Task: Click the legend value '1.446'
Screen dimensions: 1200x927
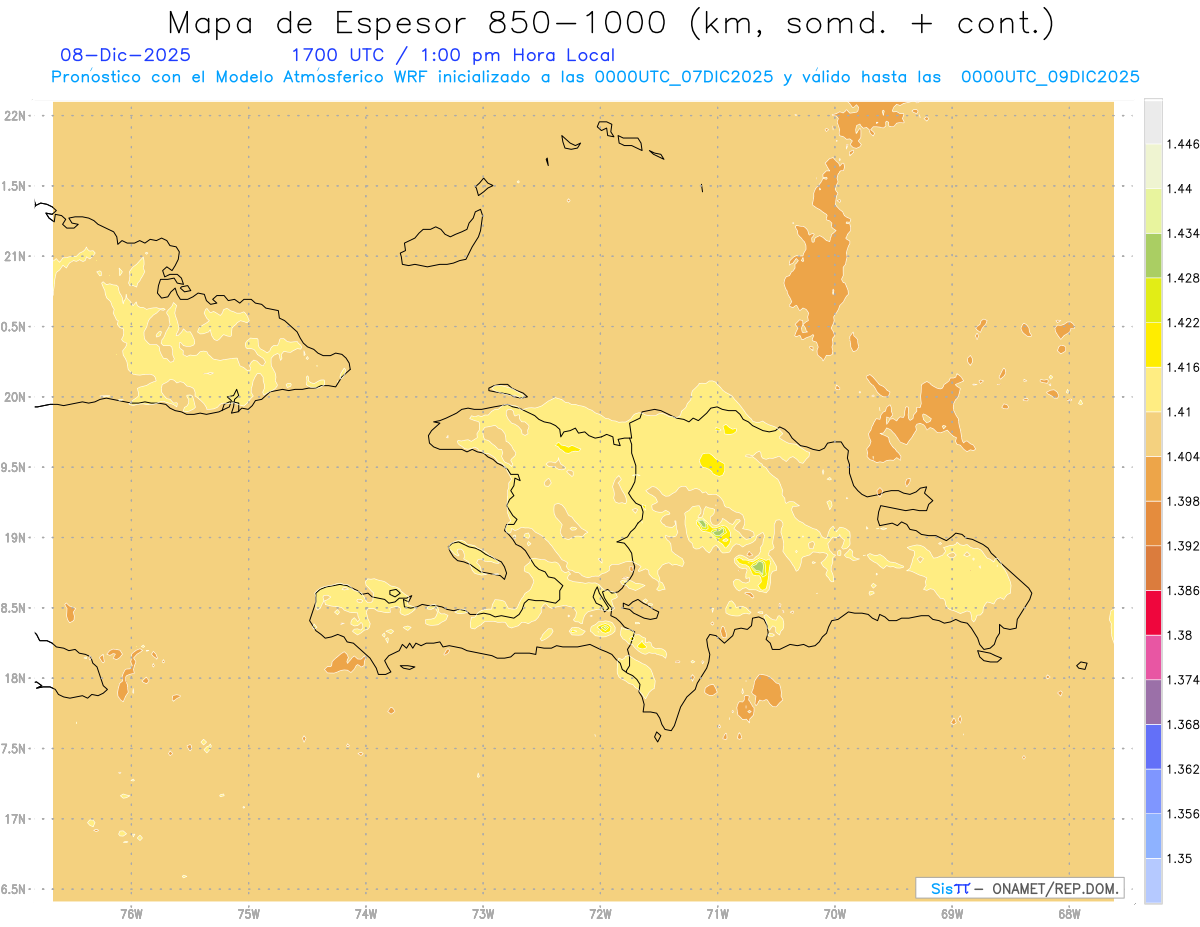Action: (x=1182, y=144)
